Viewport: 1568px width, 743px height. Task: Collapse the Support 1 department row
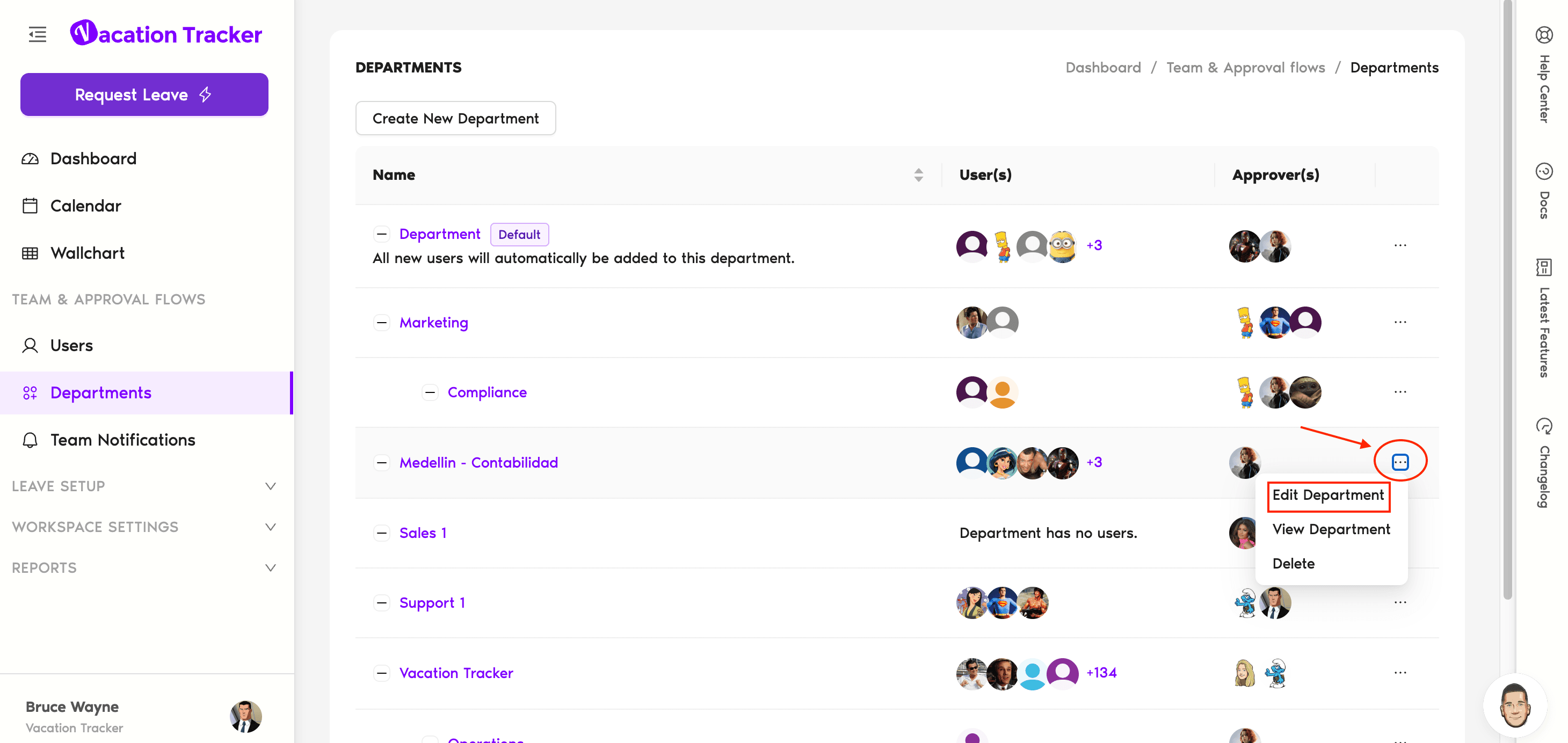[382, 603]
